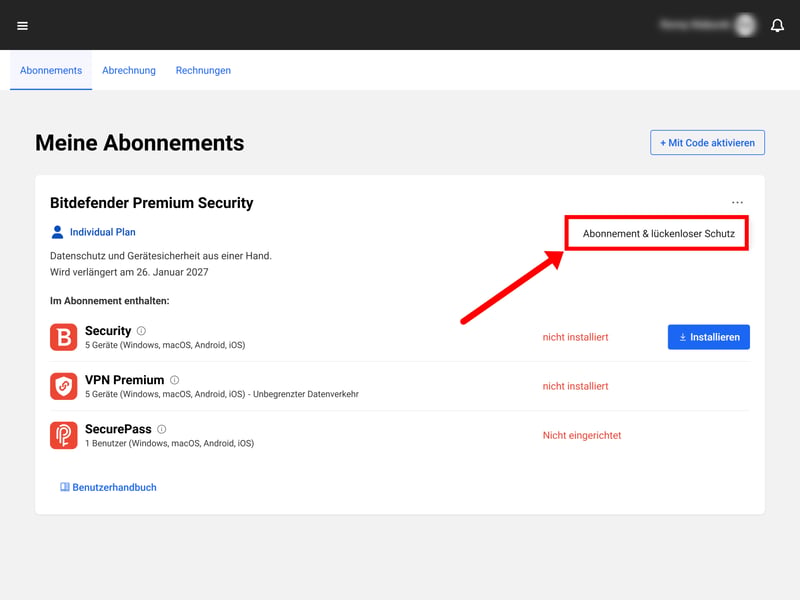The width and height of the screenshot is (800, 600).
Task: Show info tooltip next to VPN Premium
Action: 174,380
